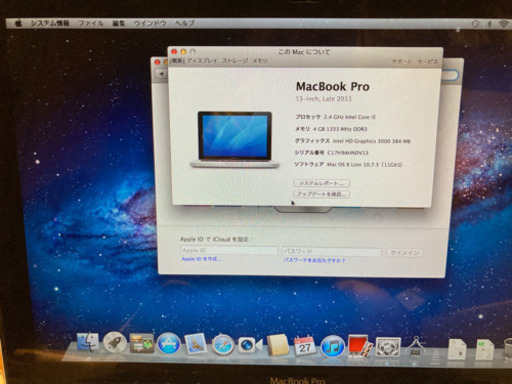The height and width of the screenshot is (384, 512).
Task: Click the 2.4 GHz Intel Core i5 text
Action: pos(350,117)
